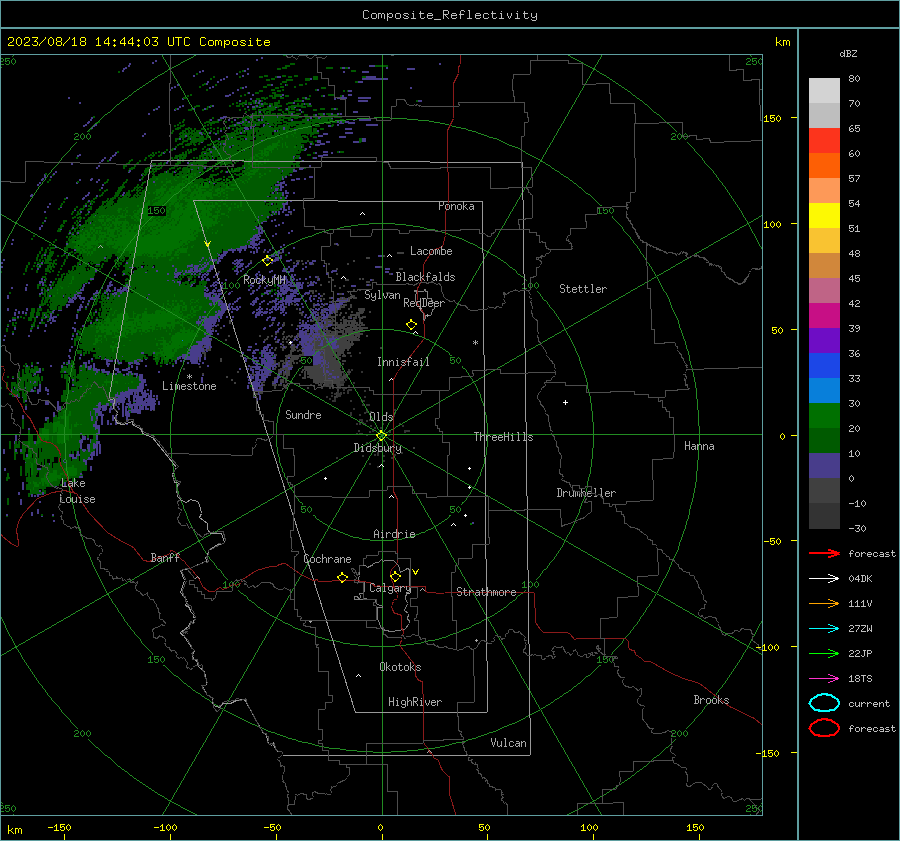Click the 'Ponoka' city label
Viewport: 900px width, 841px height.
click(x=456, y=206)
